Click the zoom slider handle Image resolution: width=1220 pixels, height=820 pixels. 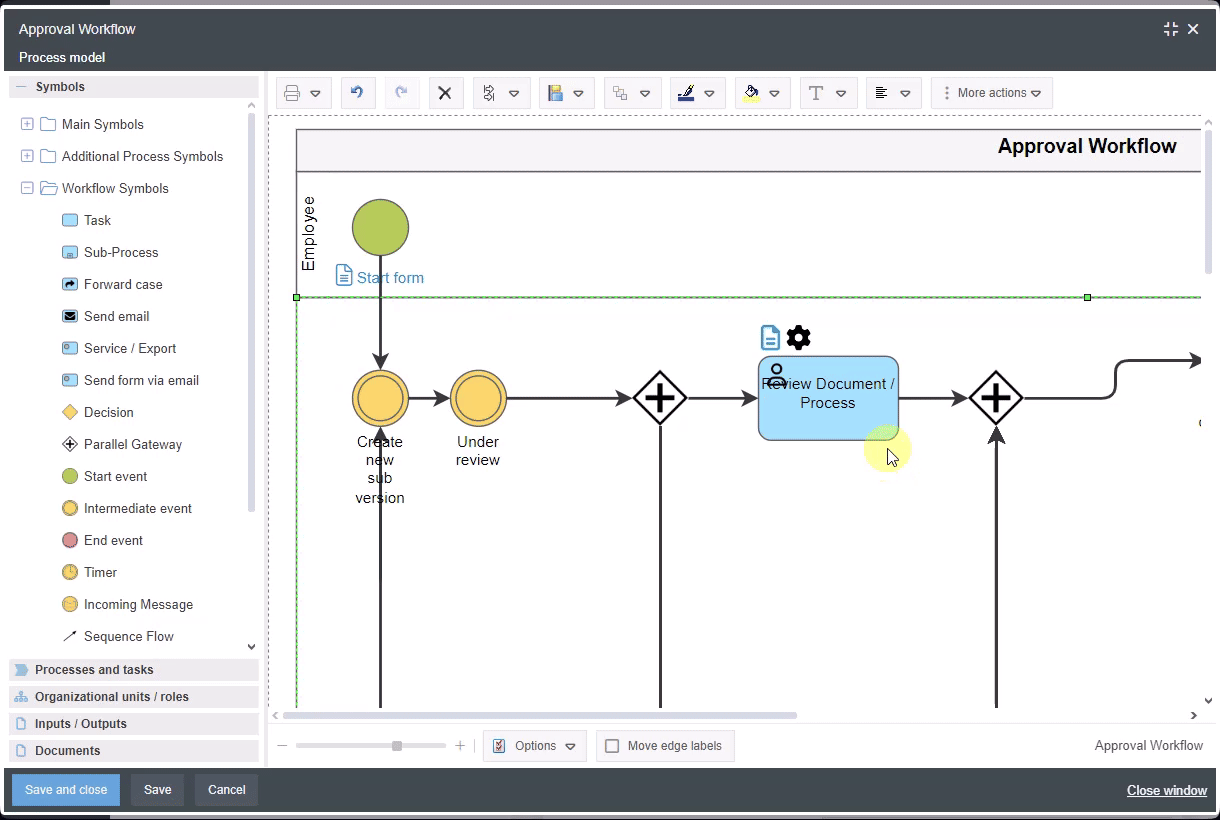[x=397, y=746]
